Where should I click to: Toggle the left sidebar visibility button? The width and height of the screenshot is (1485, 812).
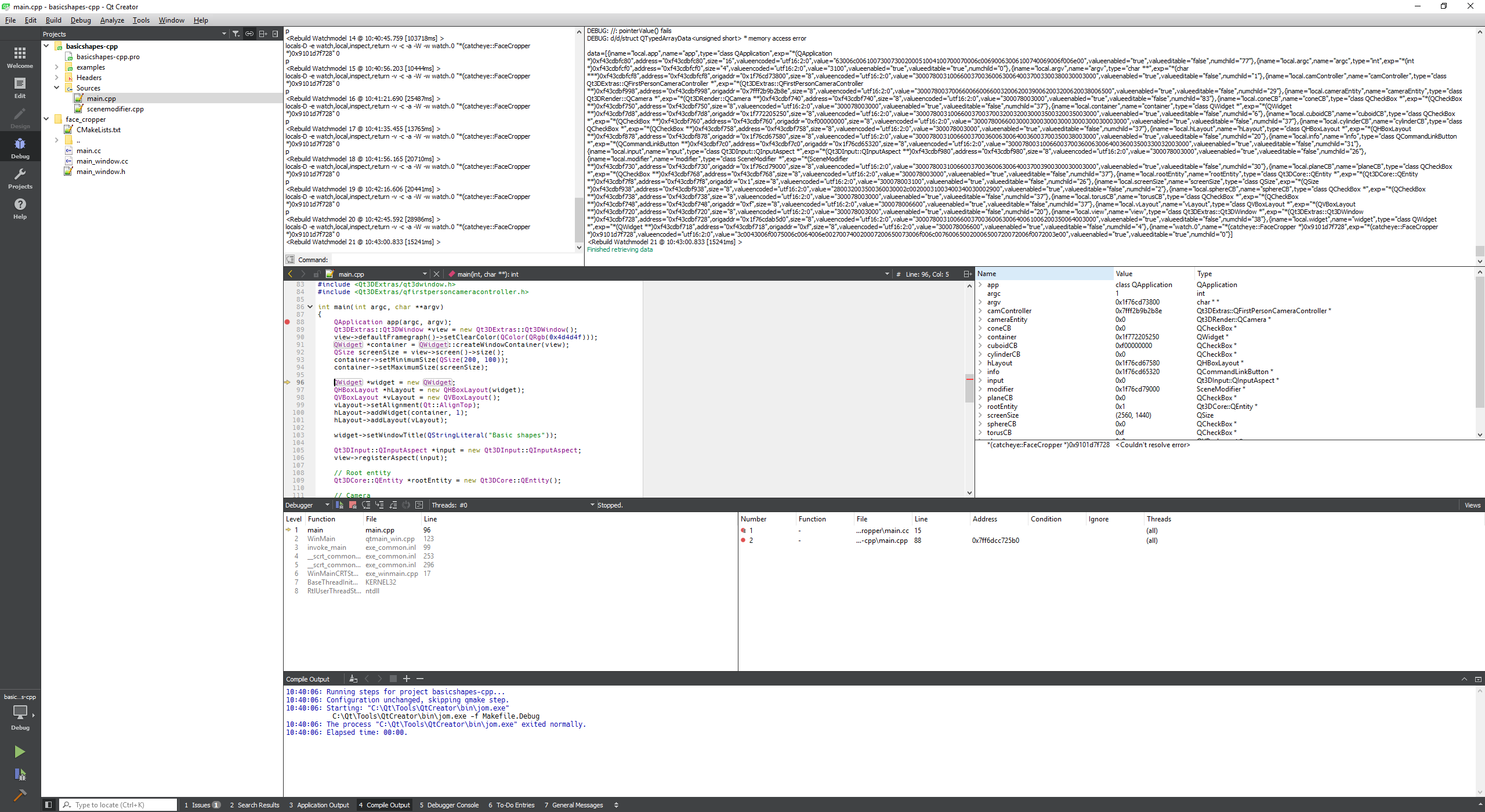pyautogui.click(x=49, y=805)
